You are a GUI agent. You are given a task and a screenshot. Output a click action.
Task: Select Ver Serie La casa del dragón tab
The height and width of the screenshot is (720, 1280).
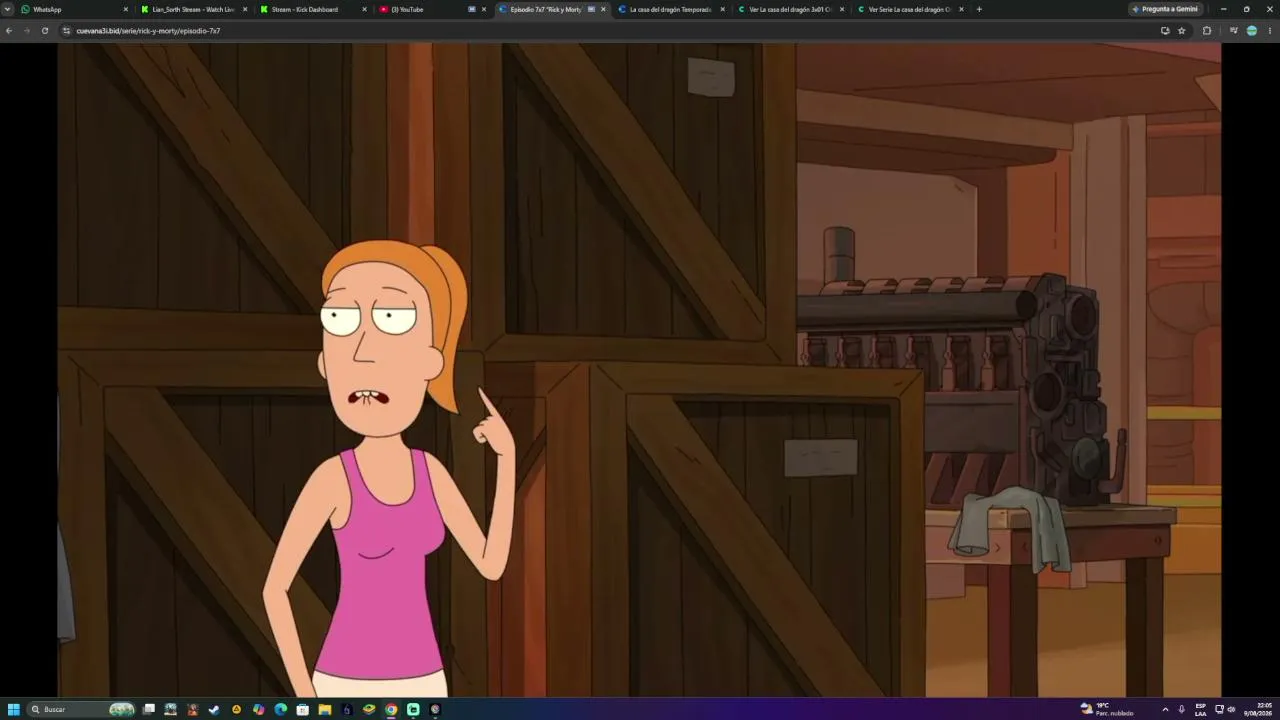pos(909,9)
